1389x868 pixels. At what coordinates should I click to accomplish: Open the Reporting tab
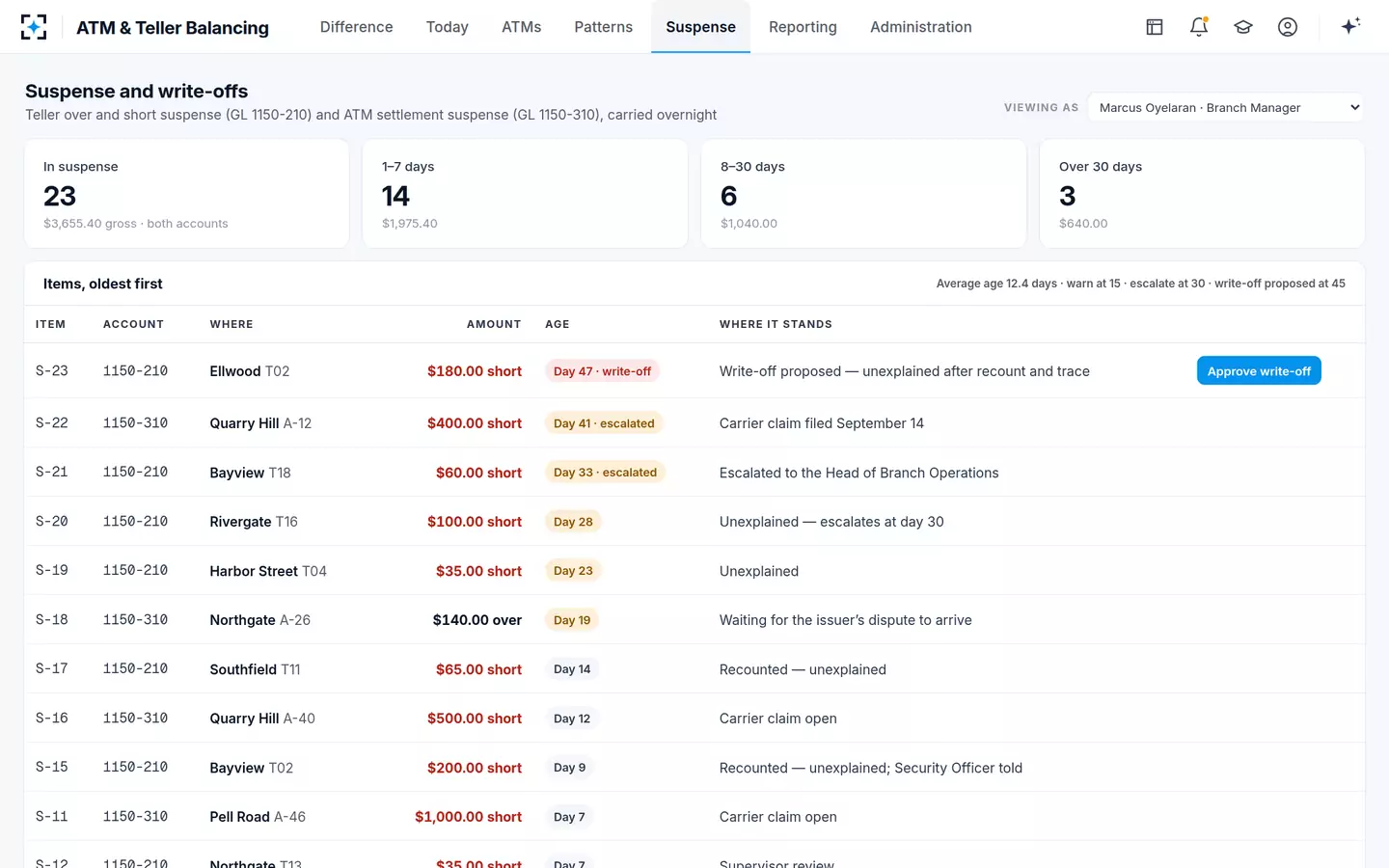coord(803,27)
